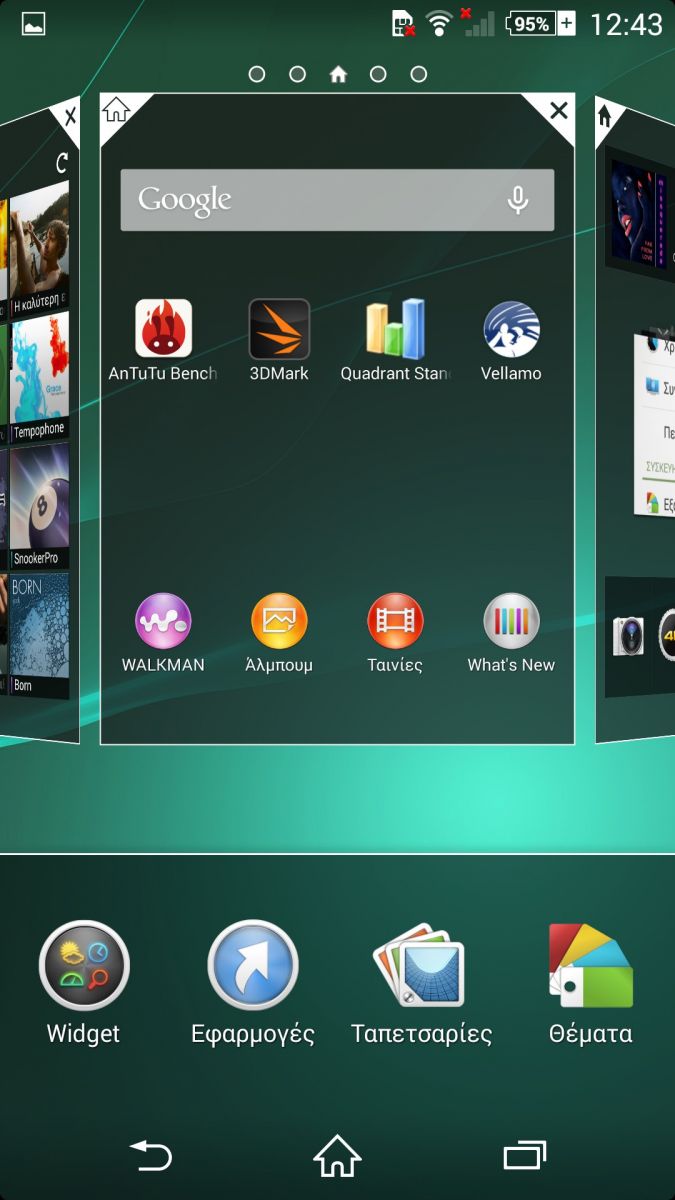The height and width of the screenshot is (1200, 675).
Task: Open the WALKMAN music app
Action: tap(163, 621)
